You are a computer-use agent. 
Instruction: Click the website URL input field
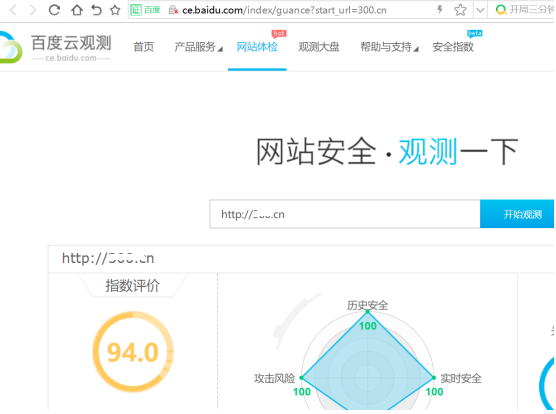345,214
